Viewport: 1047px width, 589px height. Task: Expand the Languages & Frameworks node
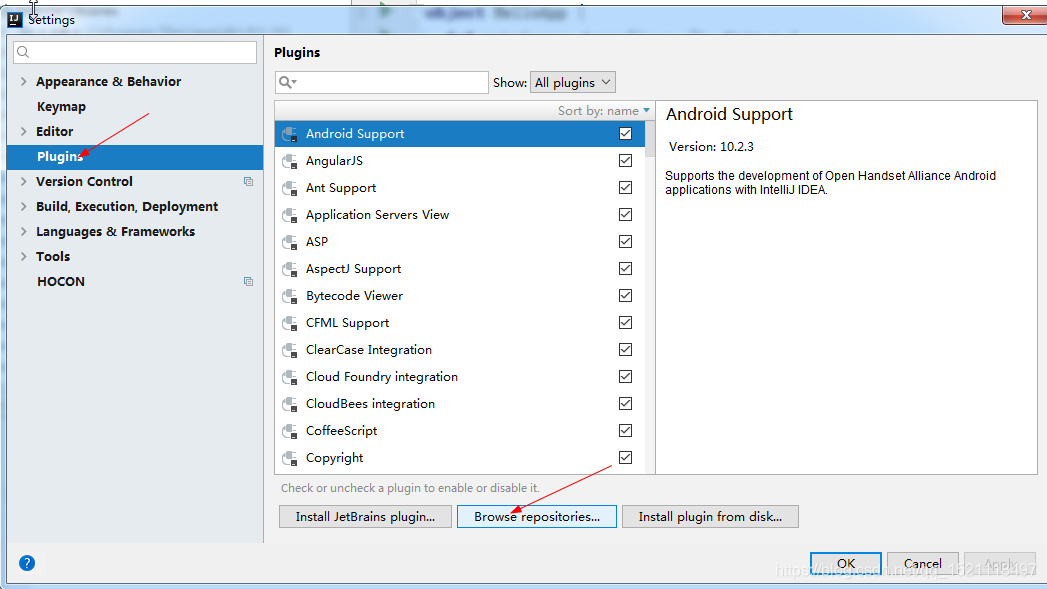[23, 232]
